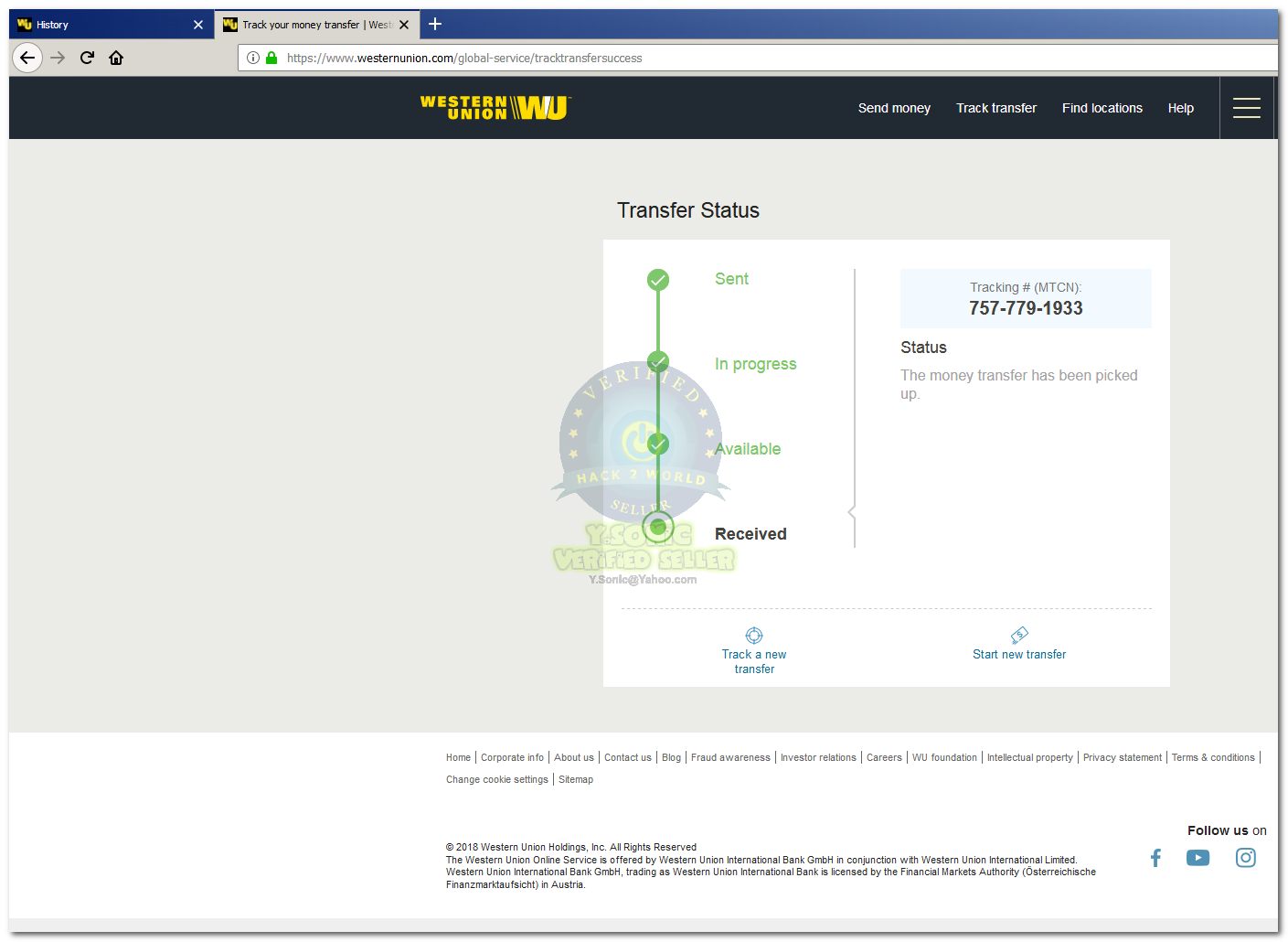Screen dimensions: 1288x942
Task: Click the Sent step checkmark icon
Action: [658, 280]
